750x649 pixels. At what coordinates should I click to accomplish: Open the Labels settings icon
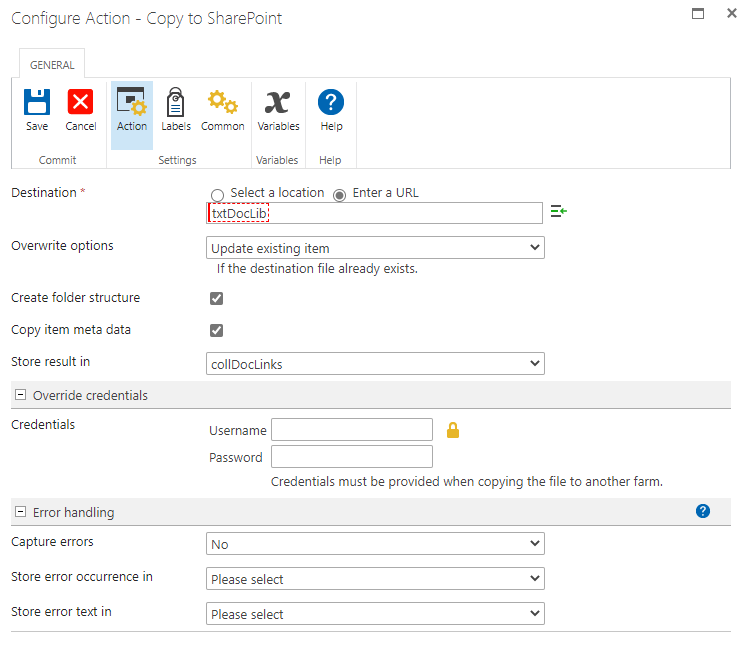(x=176, y=102)
